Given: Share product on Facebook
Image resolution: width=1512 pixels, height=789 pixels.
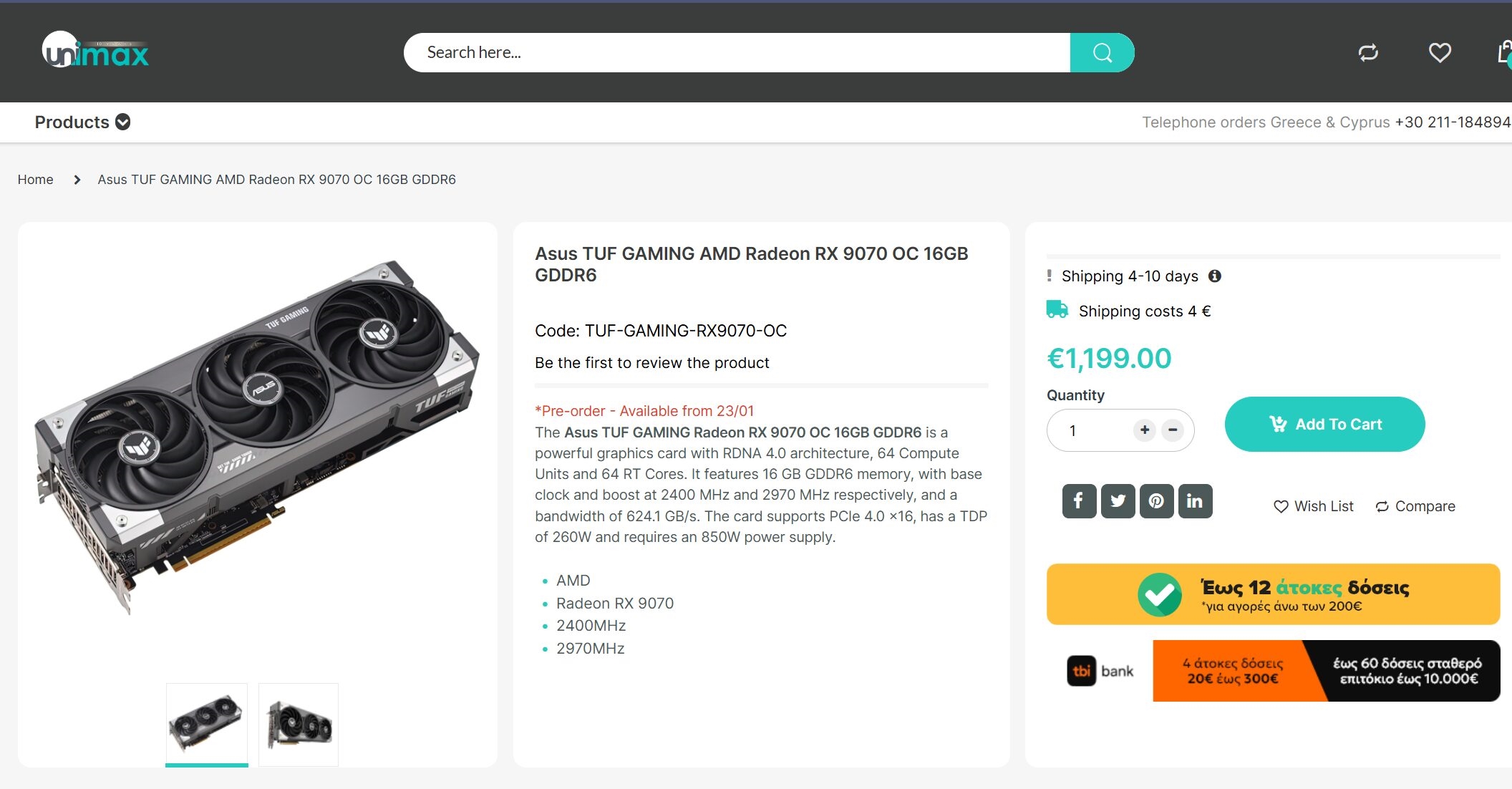Looking at the screenshot, I should click(1079, 501).
